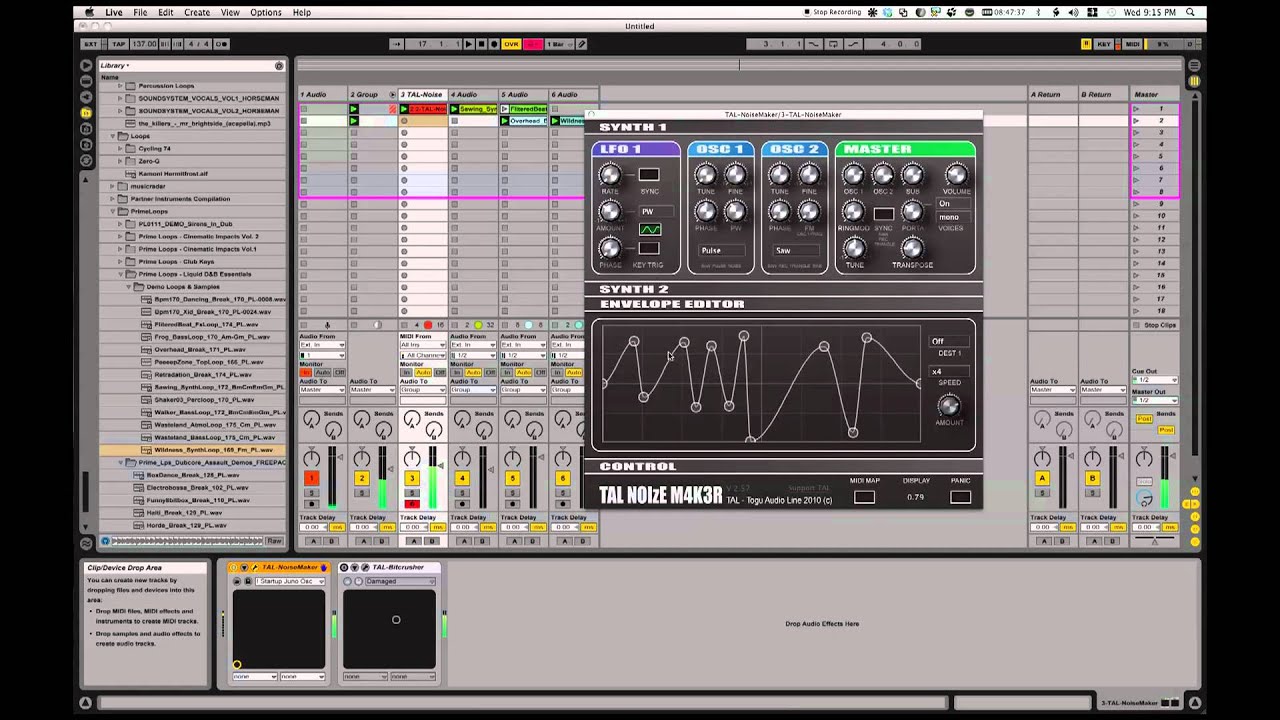Screen dimensions: 1280x720
Task: Open the File menu
Action: tap(140, 12)
